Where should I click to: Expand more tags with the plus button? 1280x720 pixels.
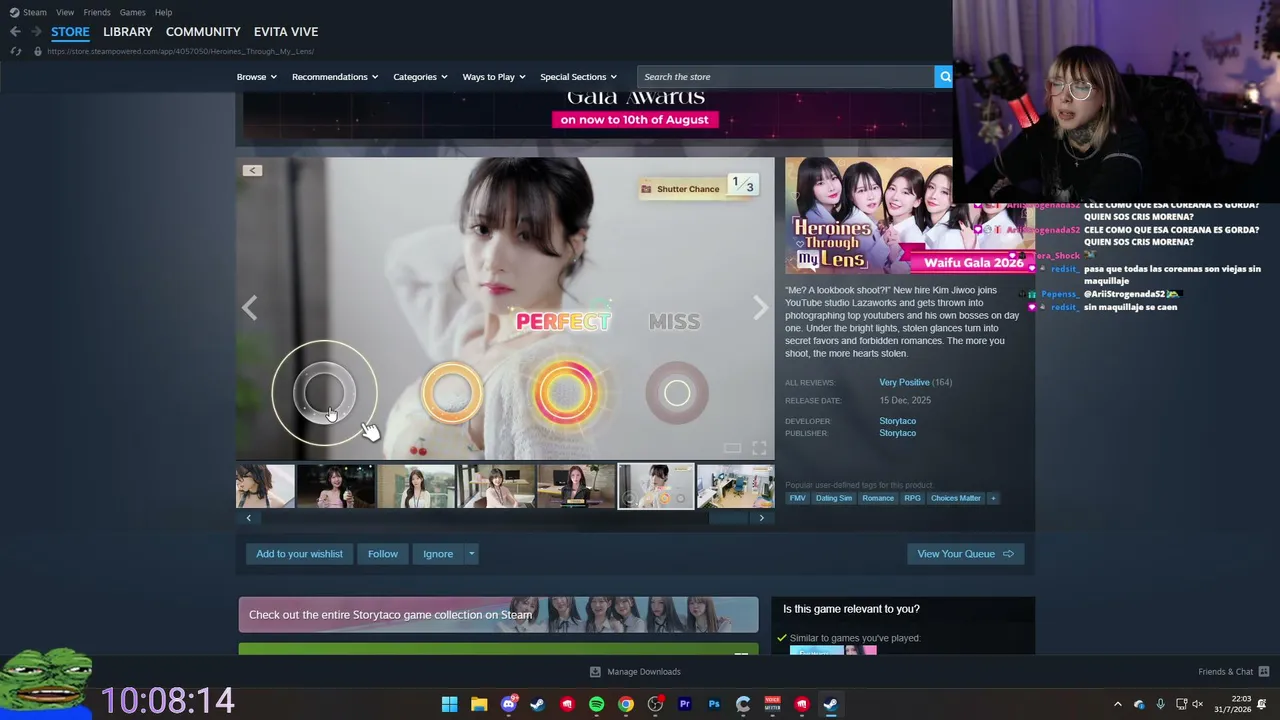tap(993, 498)
